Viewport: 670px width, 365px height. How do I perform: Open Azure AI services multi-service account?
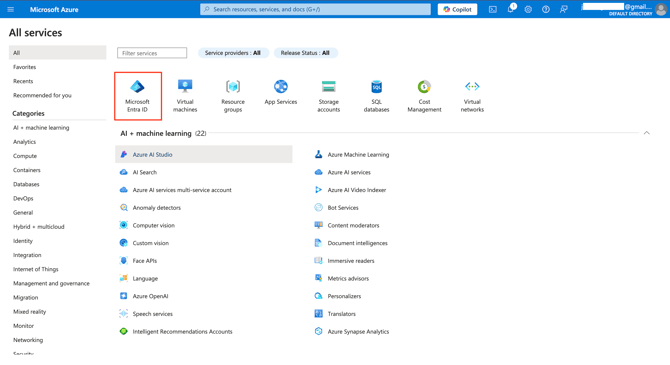(x=182, y=190)
